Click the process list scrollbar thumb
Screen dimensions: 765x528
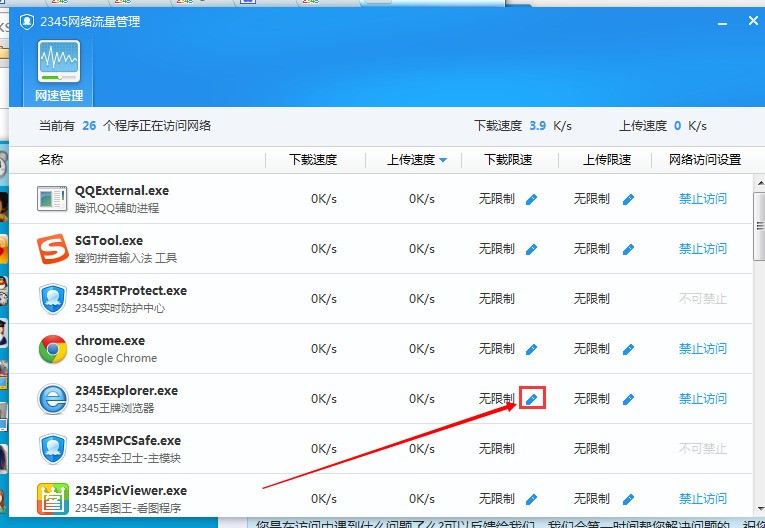[759, 226]
